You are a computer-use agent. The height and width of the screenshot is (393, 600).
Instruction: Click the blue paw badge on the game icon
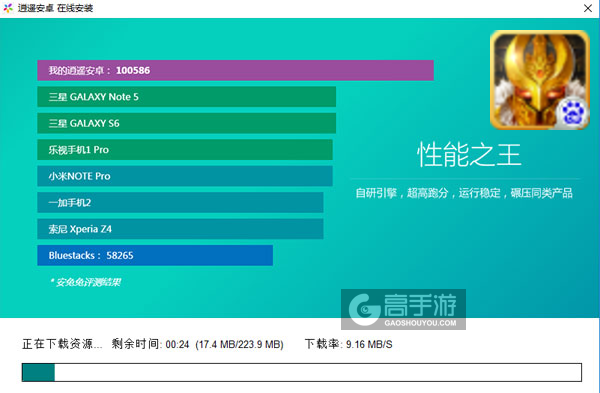(572, 112)
